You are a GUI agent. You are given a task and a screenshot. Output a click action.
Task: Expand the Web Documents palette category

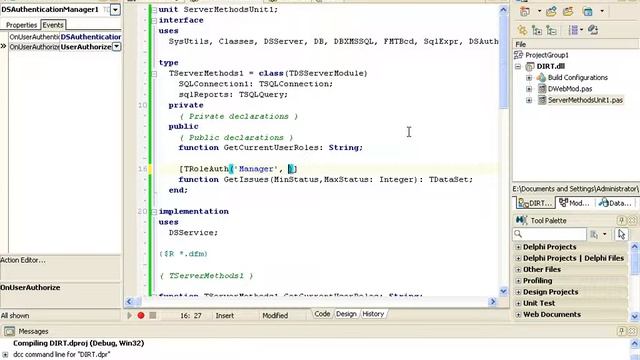click(518, 315)
